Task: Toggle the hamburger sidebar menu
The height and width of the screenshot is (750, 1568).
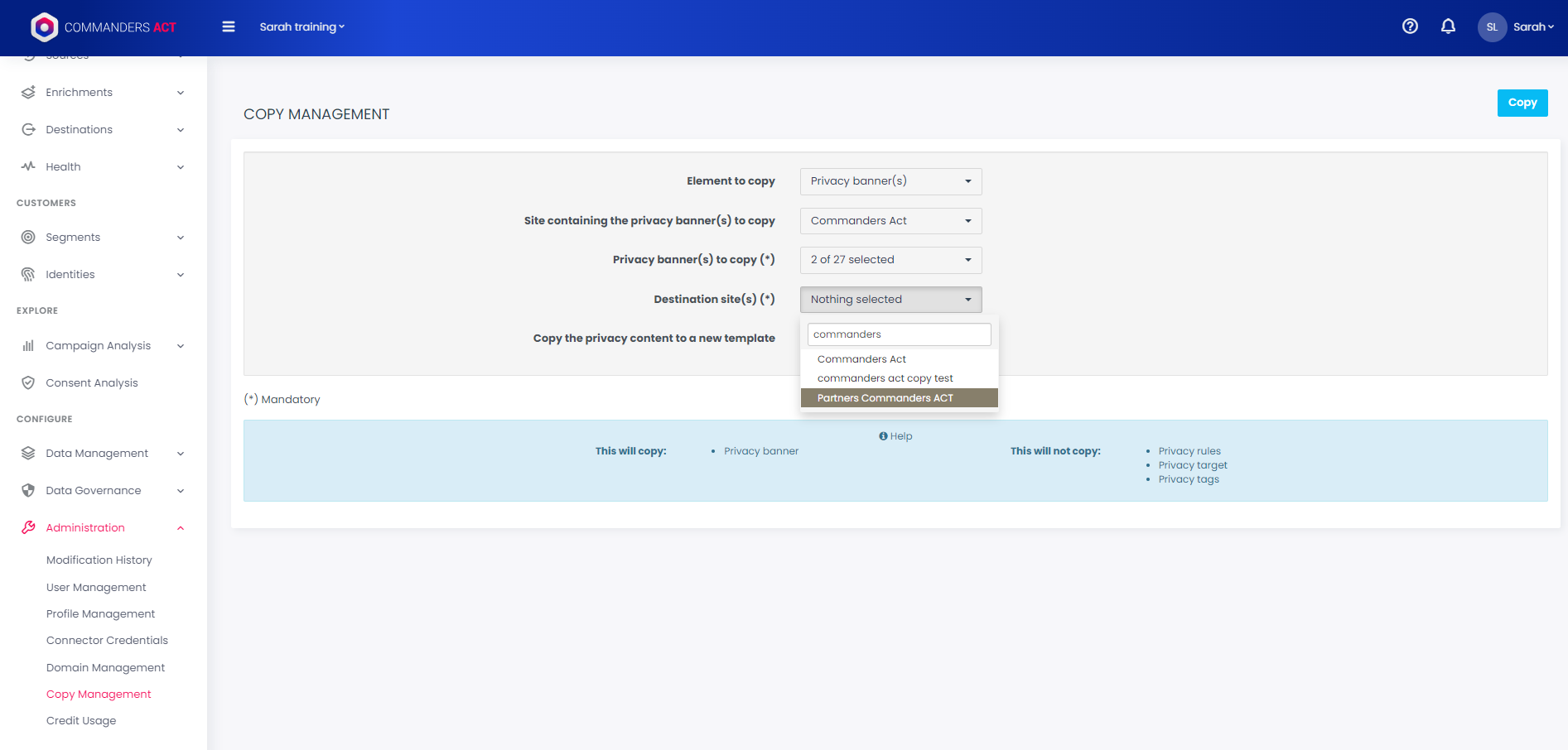Action: click(229, 27)
